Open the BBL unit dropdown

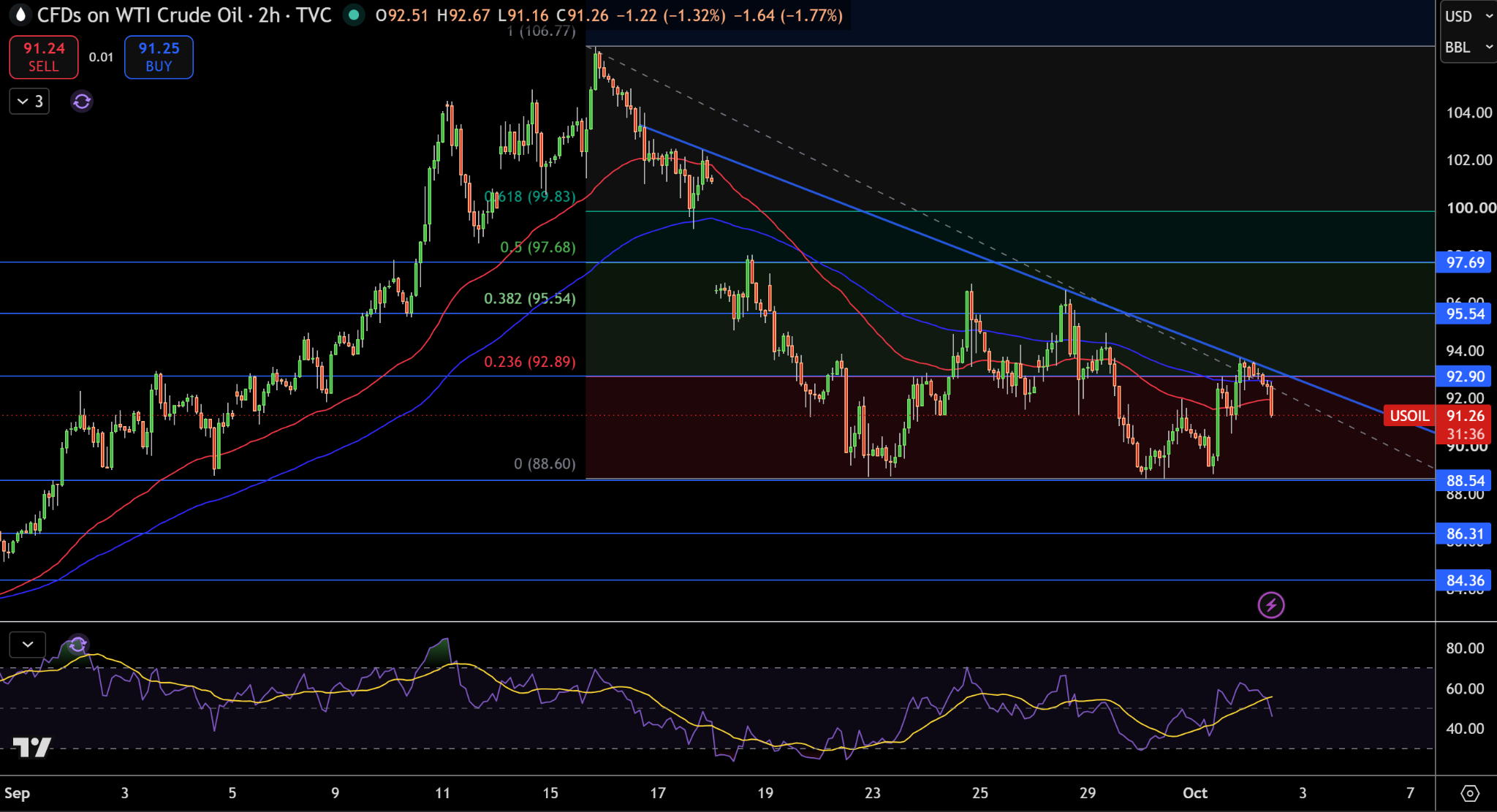[1468, 48]
